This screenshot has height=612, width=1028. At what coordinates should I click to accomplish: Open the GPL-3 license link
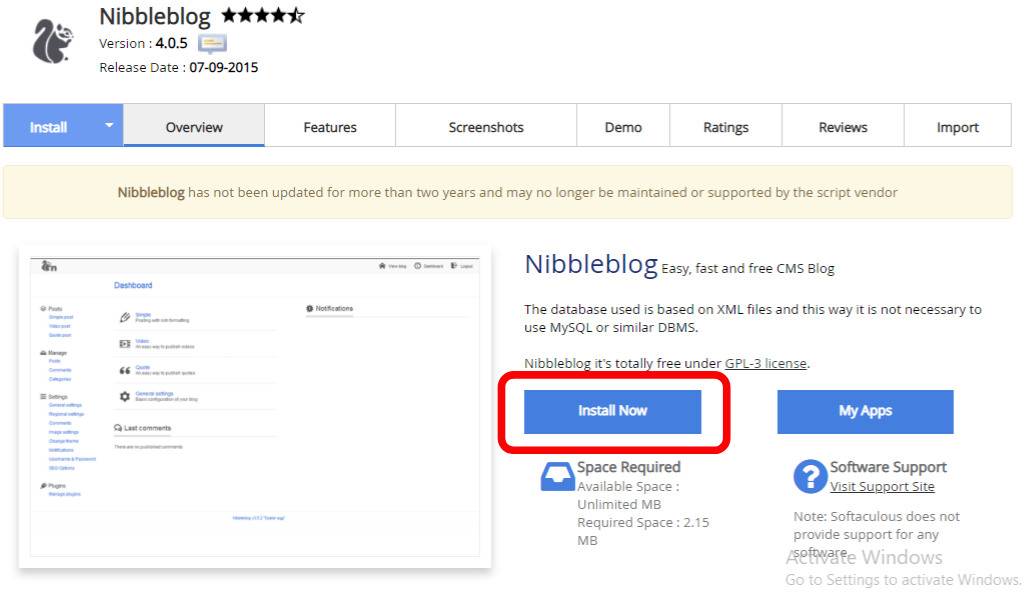pos(765,363)
